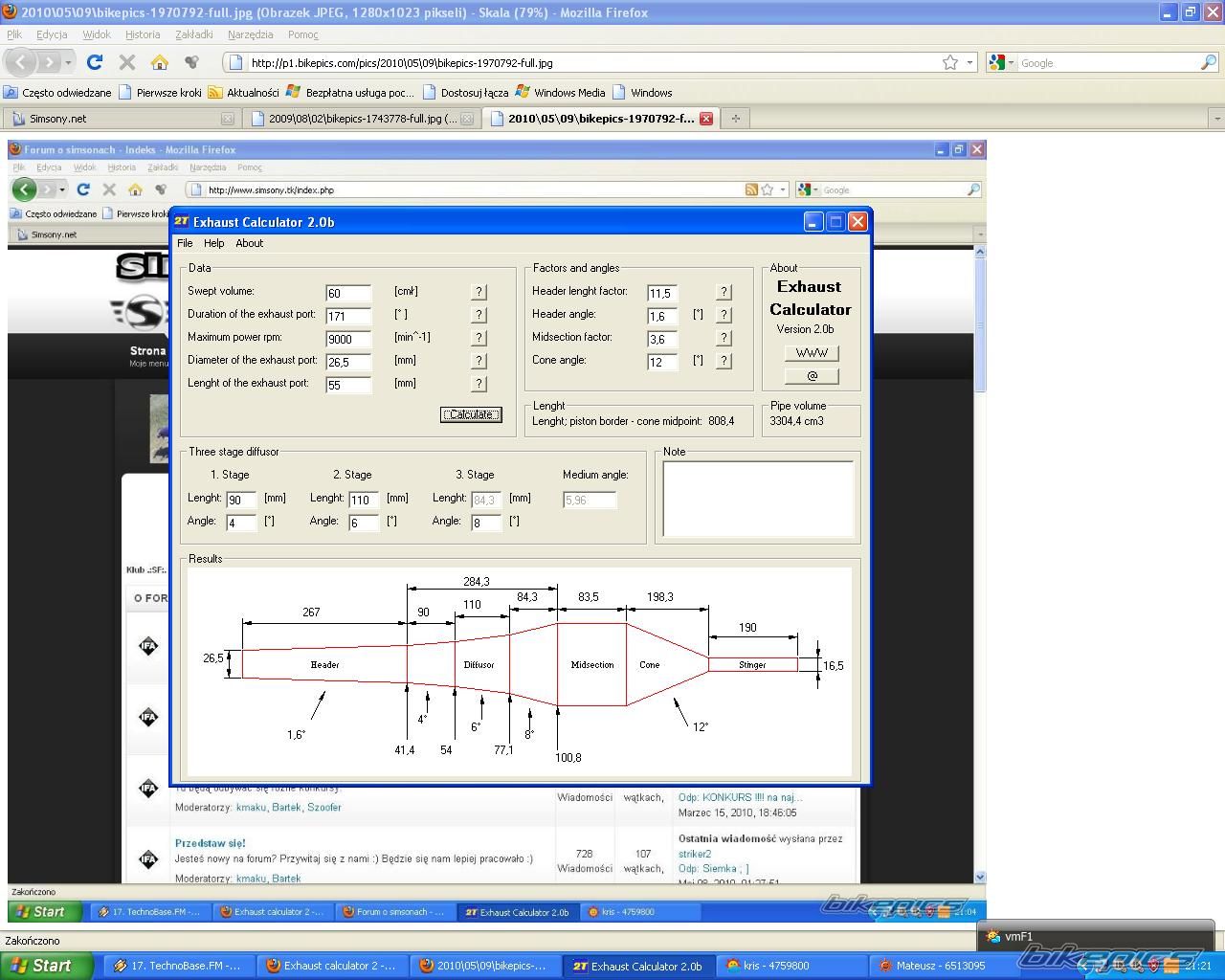
Task: Open the Aktualności feed bookmark
Action: (244, 93)
